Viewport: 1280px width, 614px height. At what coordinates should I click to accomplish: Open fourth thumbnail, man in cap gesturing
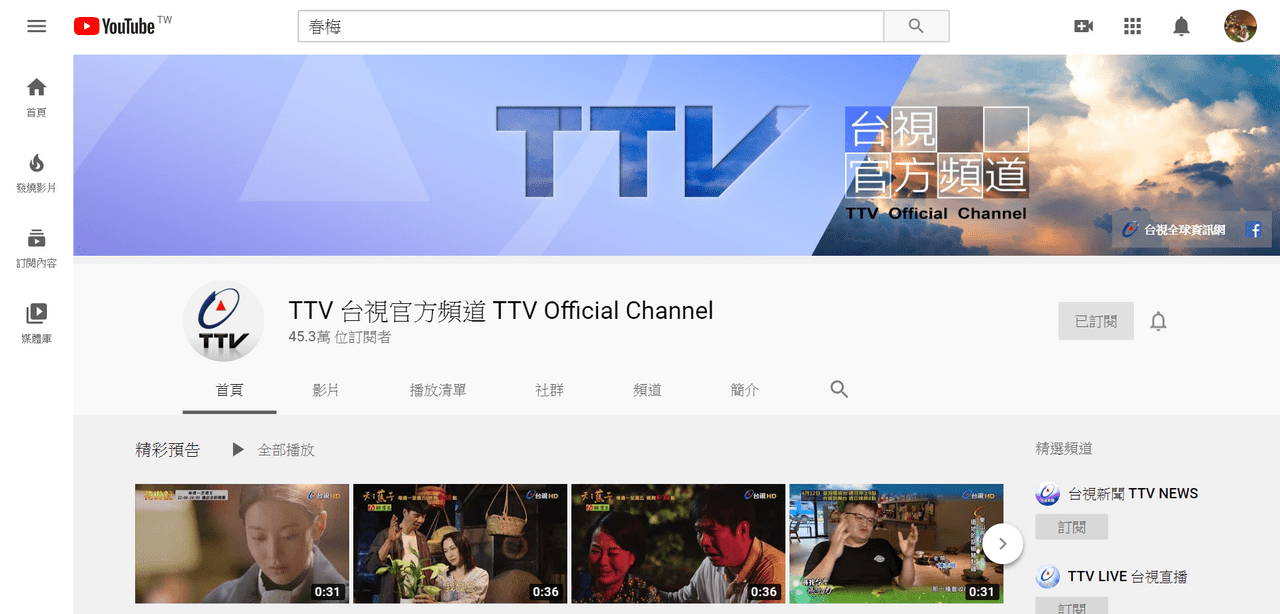coord(896,544)
